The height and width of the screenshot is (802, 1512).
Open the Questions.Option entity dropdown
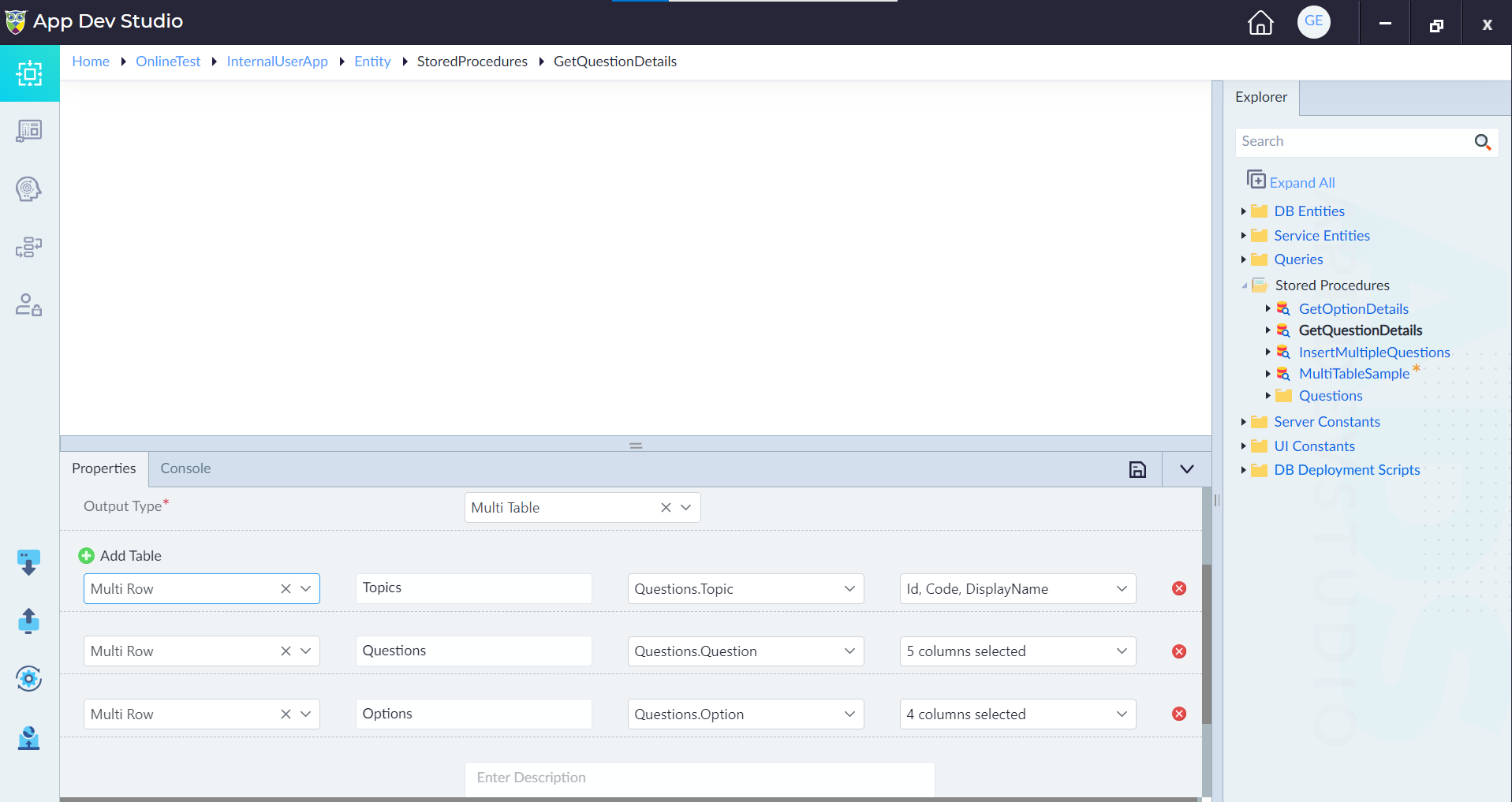[746, 714]
